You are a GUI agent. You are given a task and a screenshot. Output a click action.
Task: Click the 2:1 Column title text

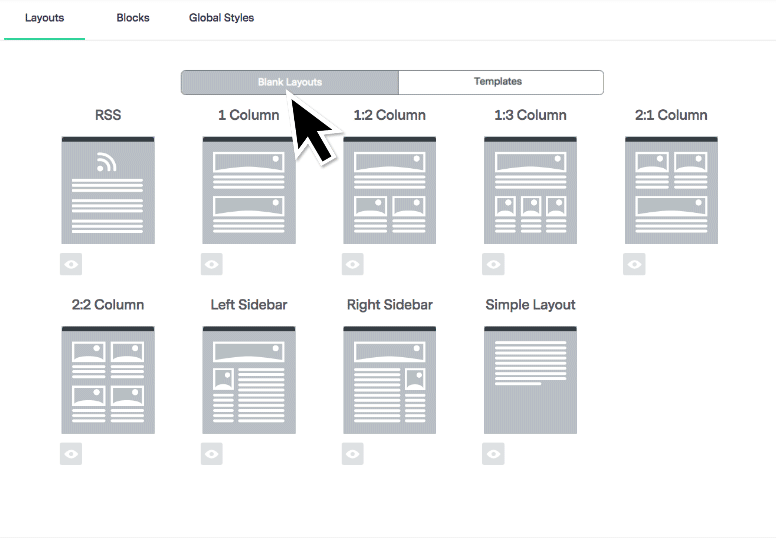(x=671, y=115)
